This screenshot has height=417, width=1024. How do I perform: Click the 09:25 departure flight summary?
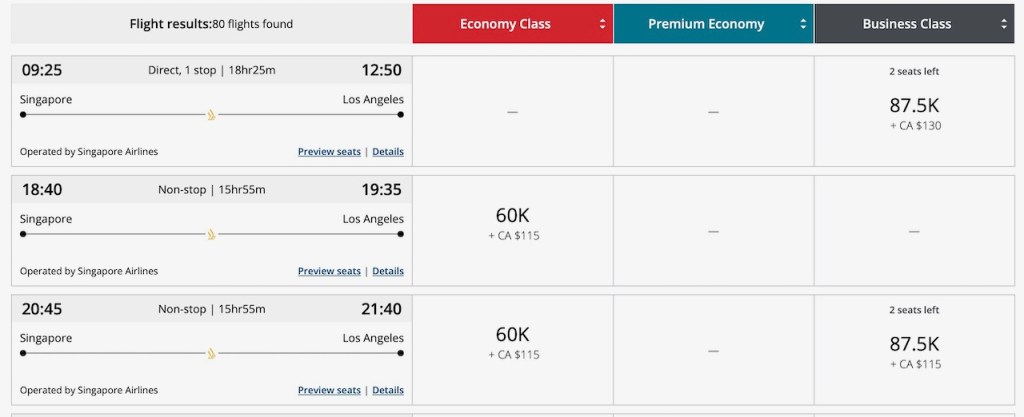(211, 70)
